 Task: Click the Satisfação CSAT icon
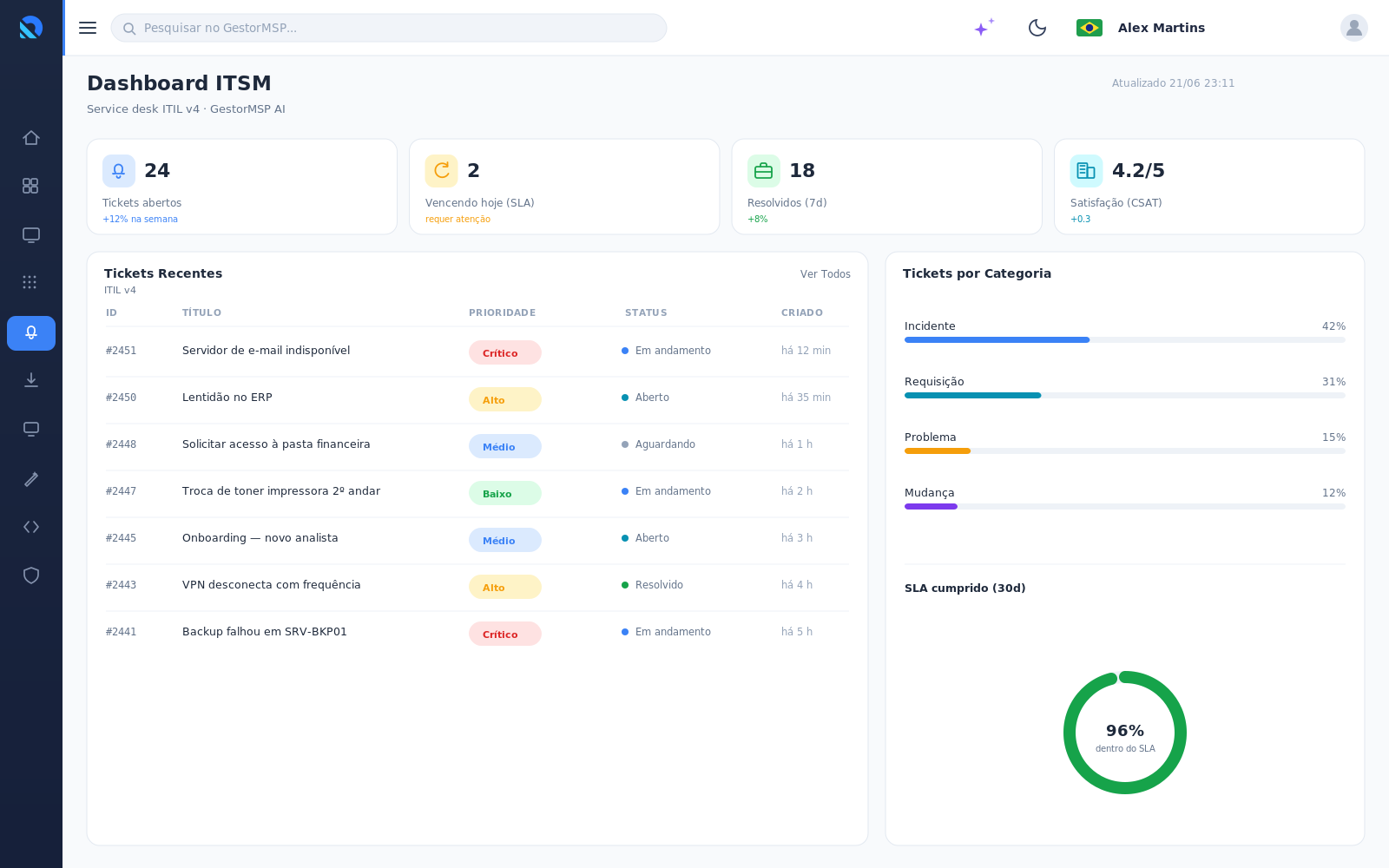pyautogui.click(x=1087, y=171)
